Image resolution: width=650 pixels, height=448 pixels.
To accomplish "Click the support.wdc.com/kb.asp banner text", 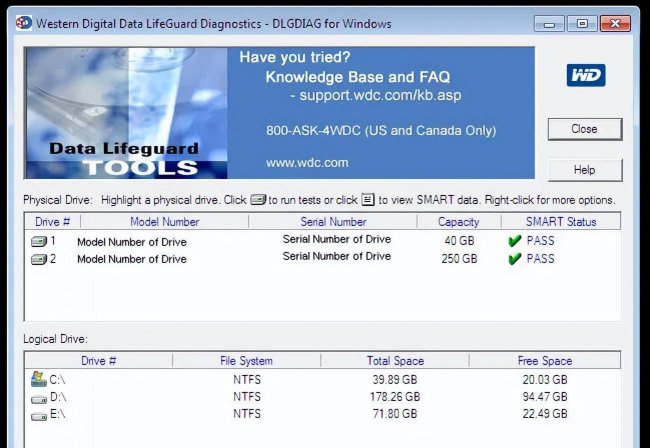I will [x=380, y=95].
